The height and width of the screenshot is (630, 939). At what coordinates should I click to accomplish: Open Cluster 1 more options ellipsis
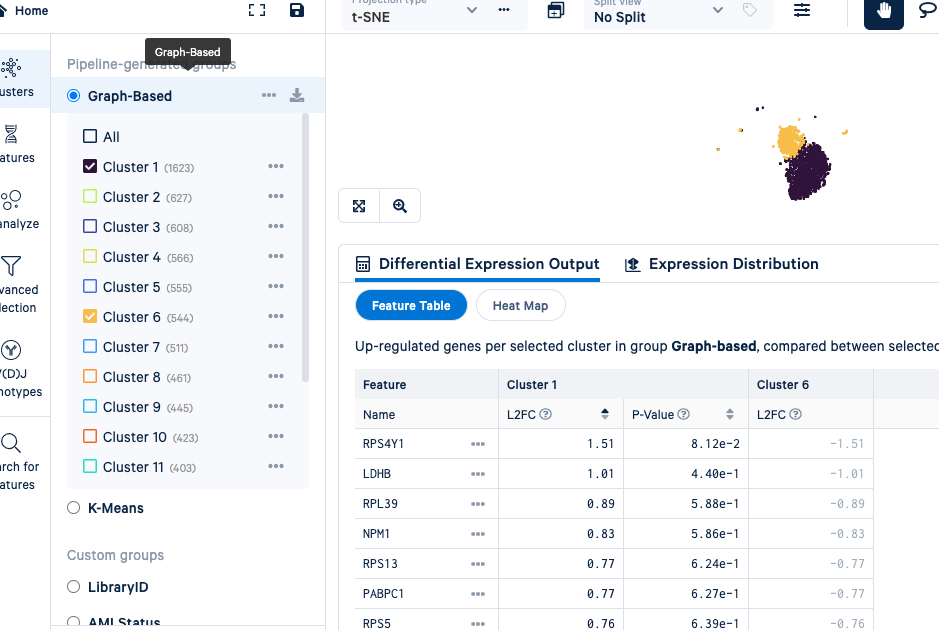(x=276, y=166)
